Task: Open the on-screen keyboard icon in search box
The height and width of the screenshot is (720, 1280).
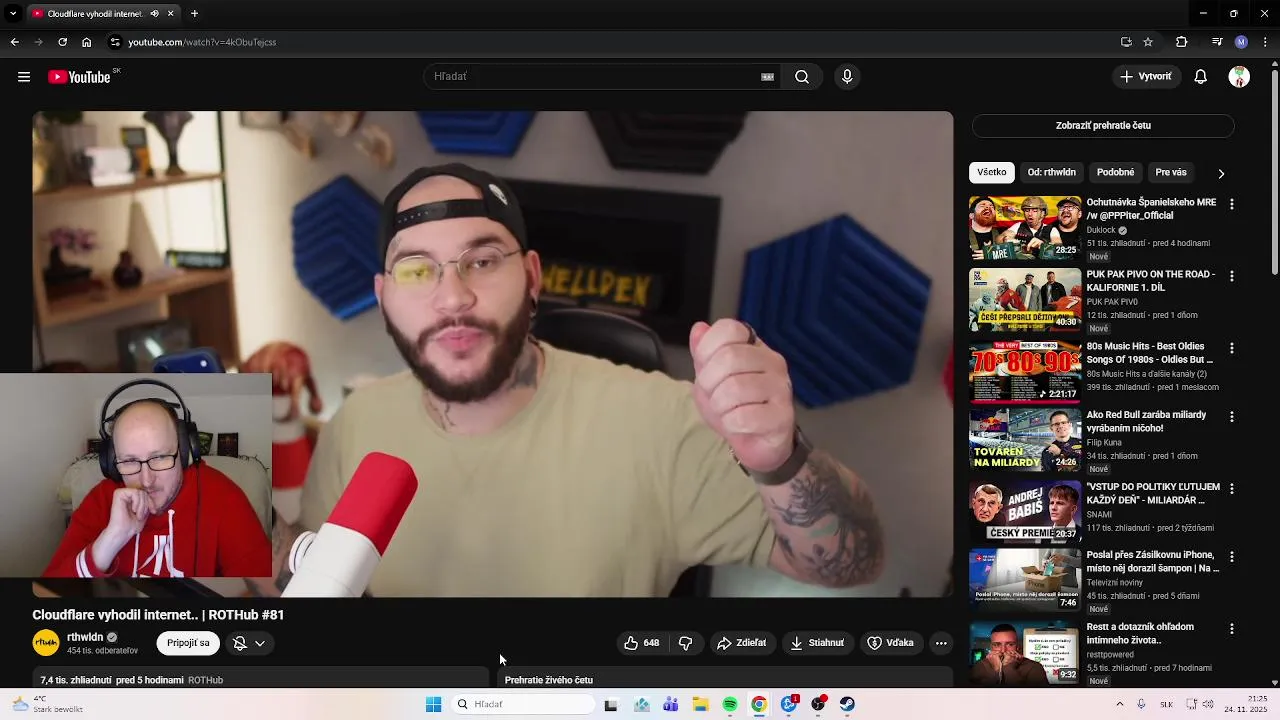Action: (x=767, y=77)
